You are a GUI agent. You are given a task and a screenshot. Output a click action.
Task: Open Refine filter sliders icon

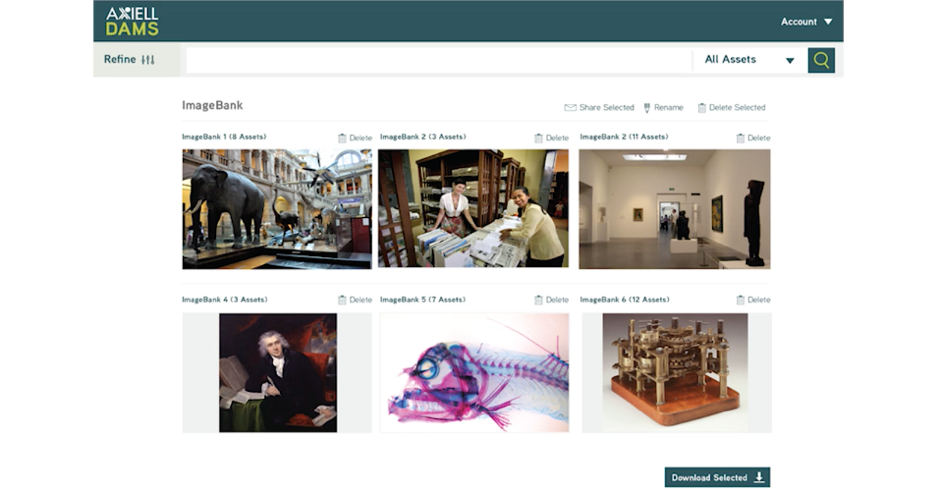point(148,59)
